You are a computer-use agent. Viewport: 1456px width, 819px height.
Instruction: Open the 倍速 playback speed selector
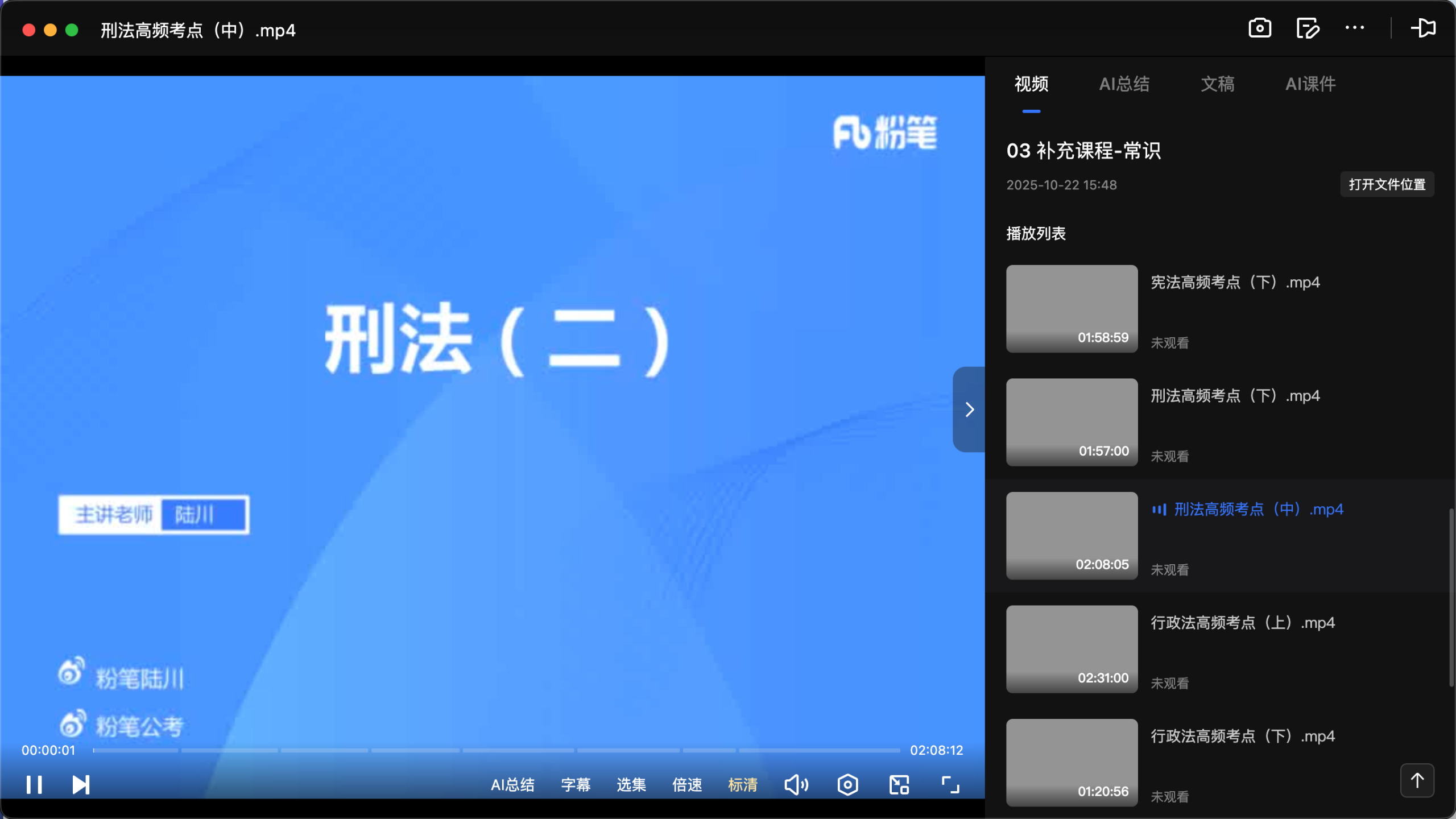pyautogui.click(x=686, y=784)
